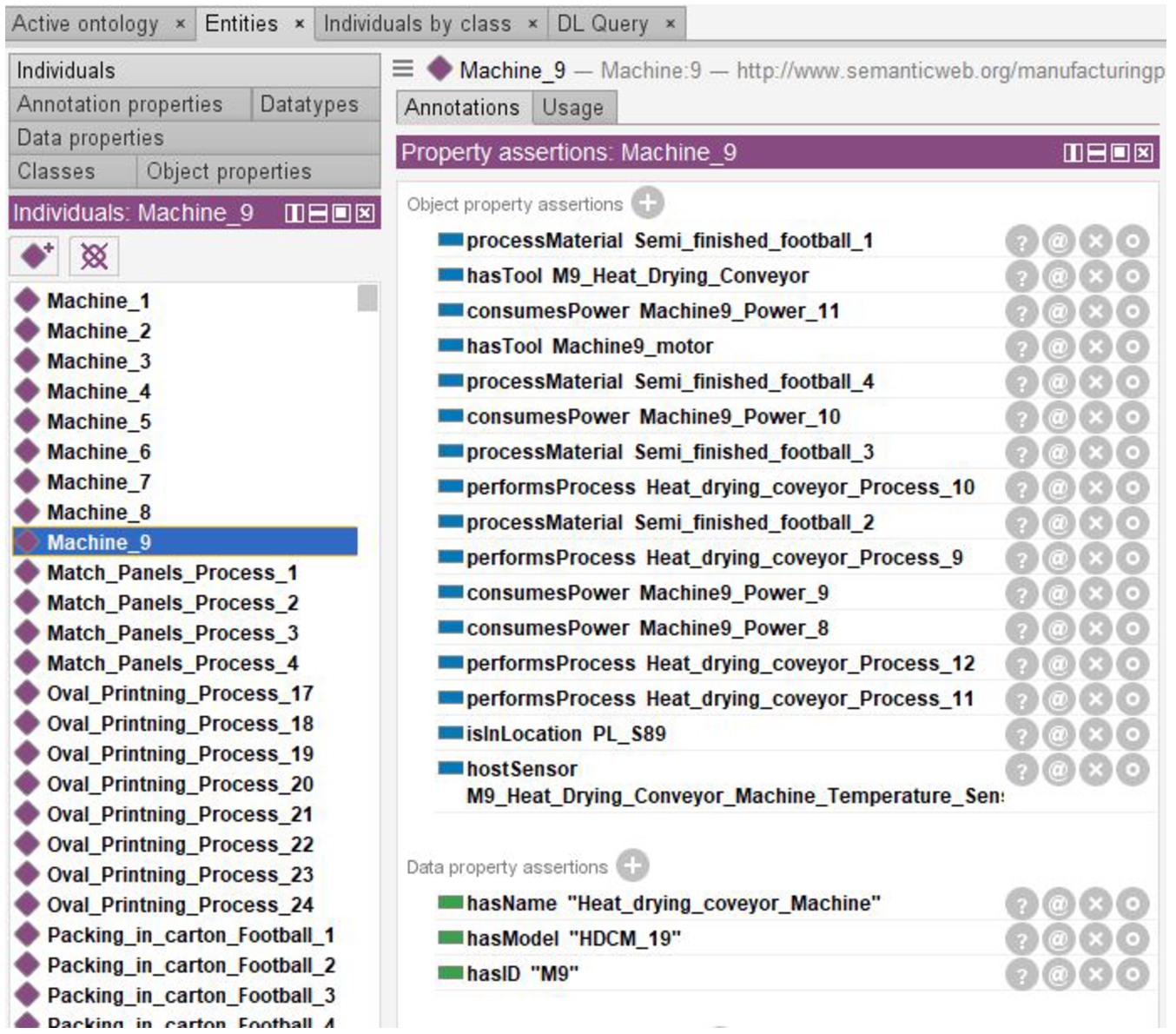Remove the consumesPower Machine9_Power_8 assertion
Image resolution: width=1176 pixels, height=1034 pixels.
pos(1095,628)
